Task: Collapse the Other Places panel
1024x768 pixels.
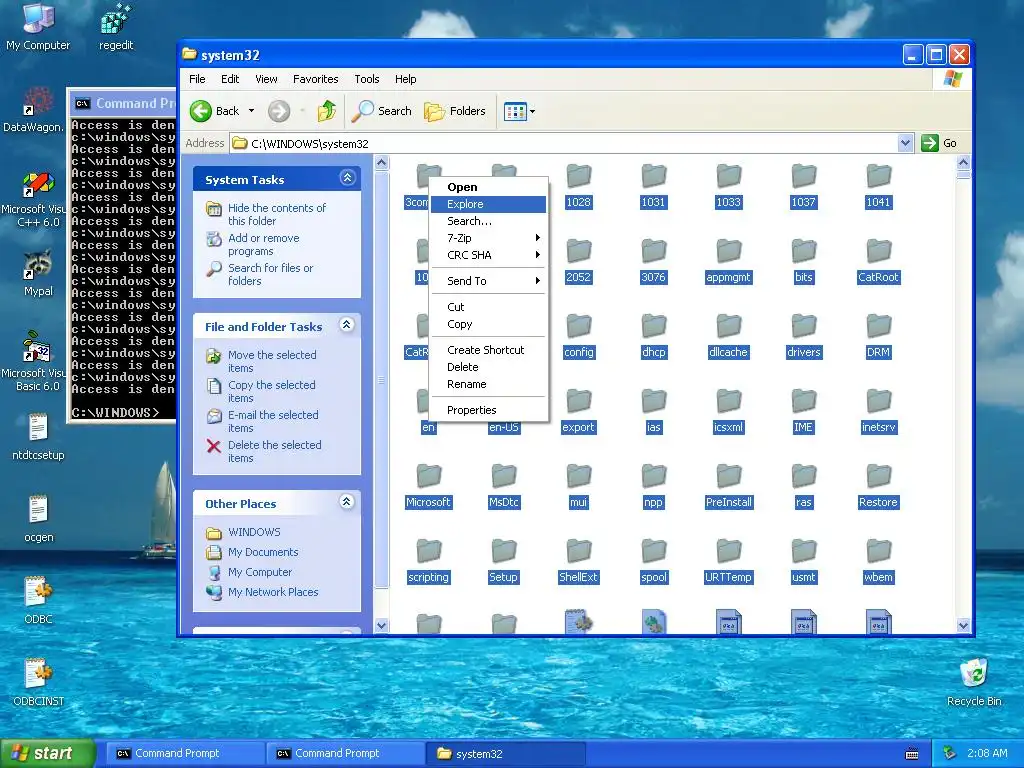Action: 347,502
